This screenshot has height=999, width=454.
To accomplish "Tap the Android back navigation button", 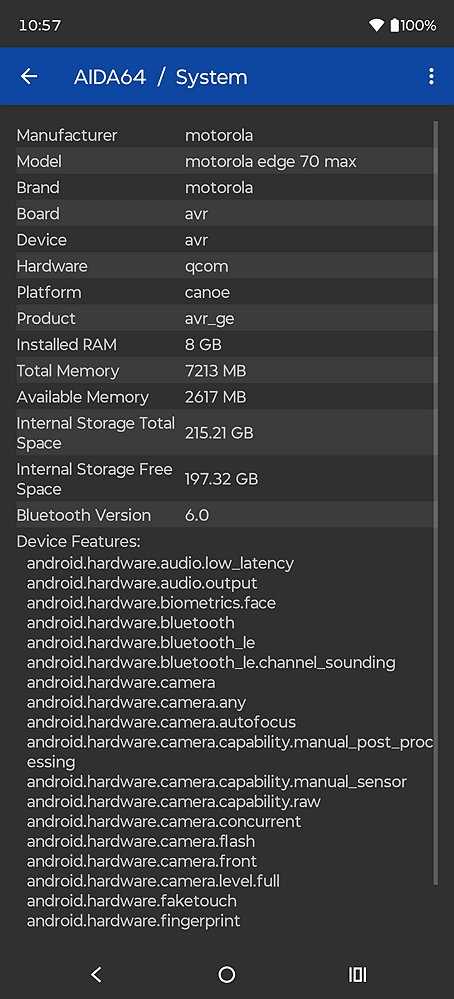I will (x=96, y=974).
